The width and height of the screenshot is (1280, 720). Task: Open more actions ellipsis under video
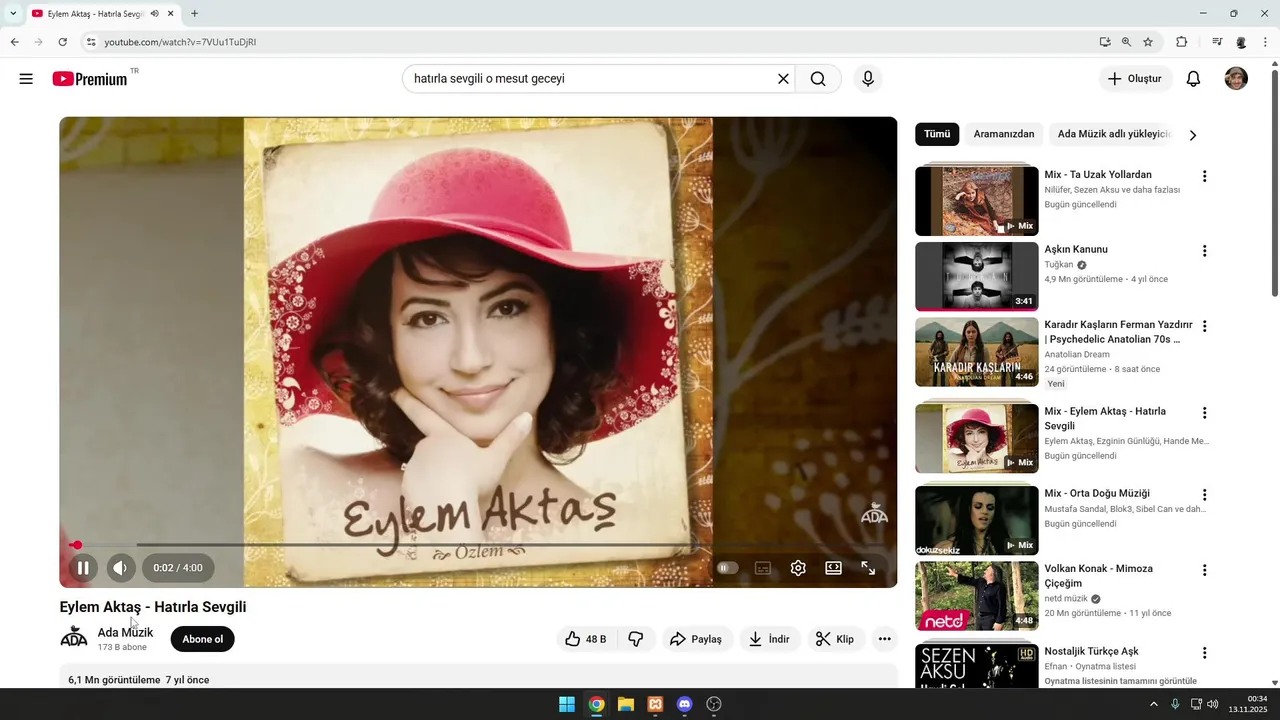pos(884,639)
